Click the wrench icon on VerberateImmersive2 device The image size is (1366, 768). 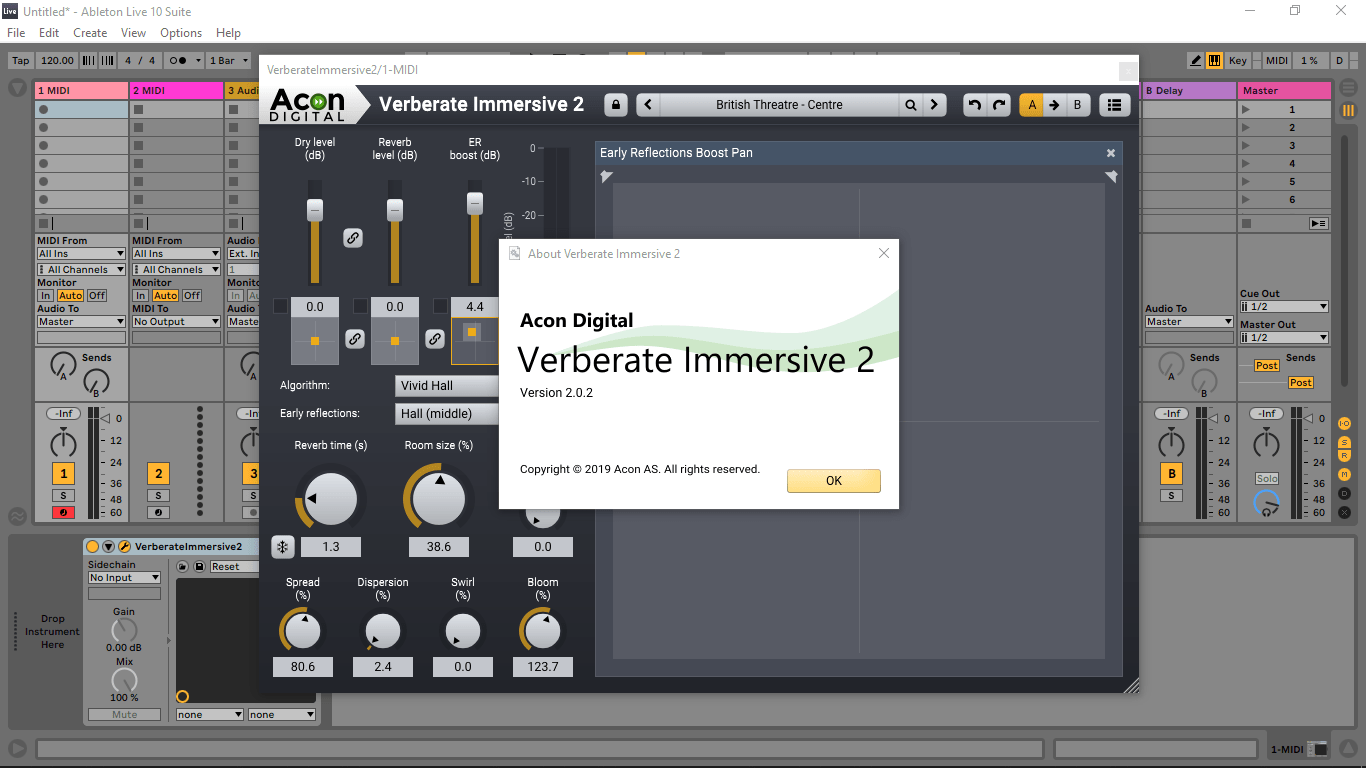coord(124,547)
